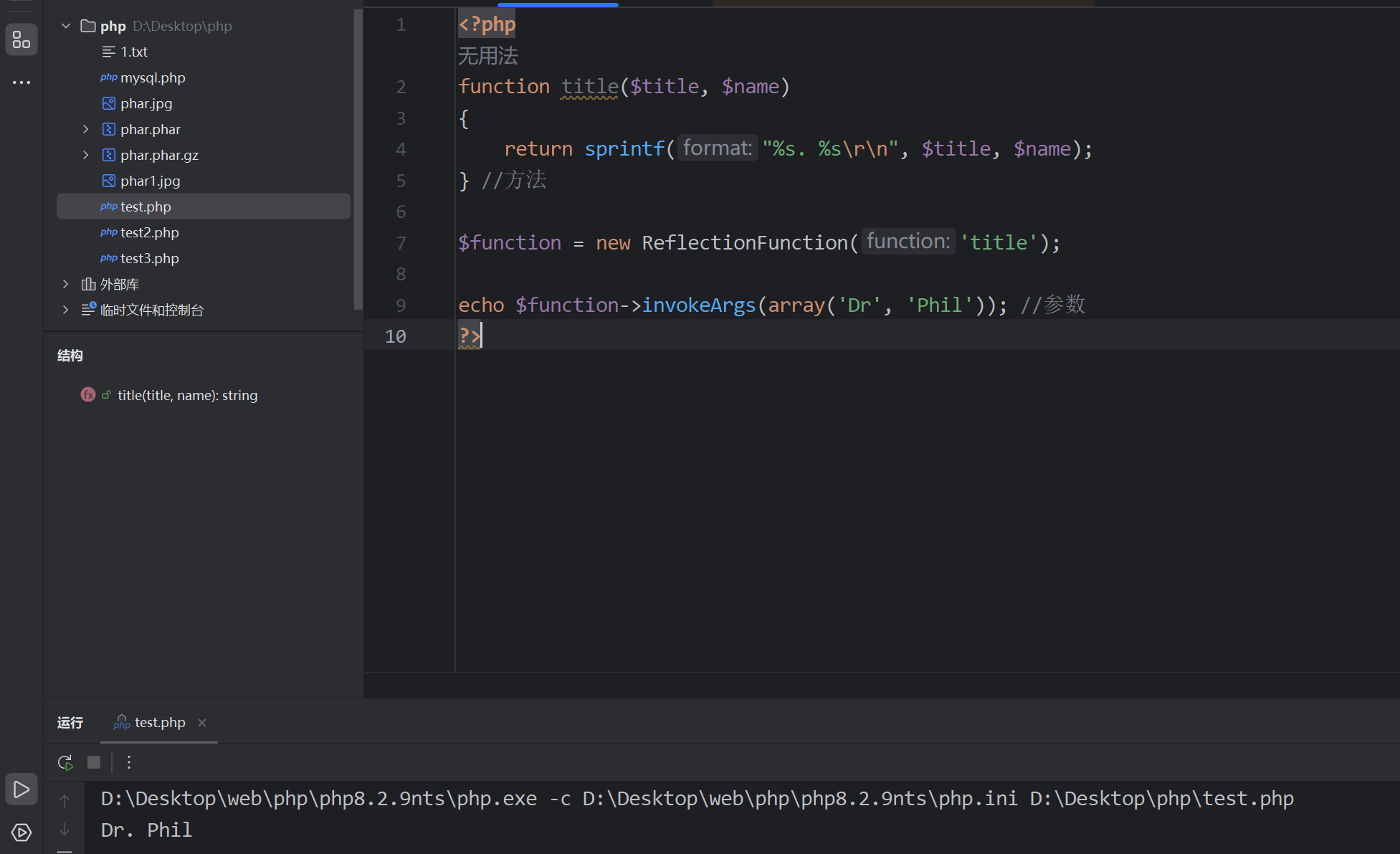Viewport: 1400px width, 854px height.
Task: Open the Services hexagon play icon
Action: pos(22,832)
